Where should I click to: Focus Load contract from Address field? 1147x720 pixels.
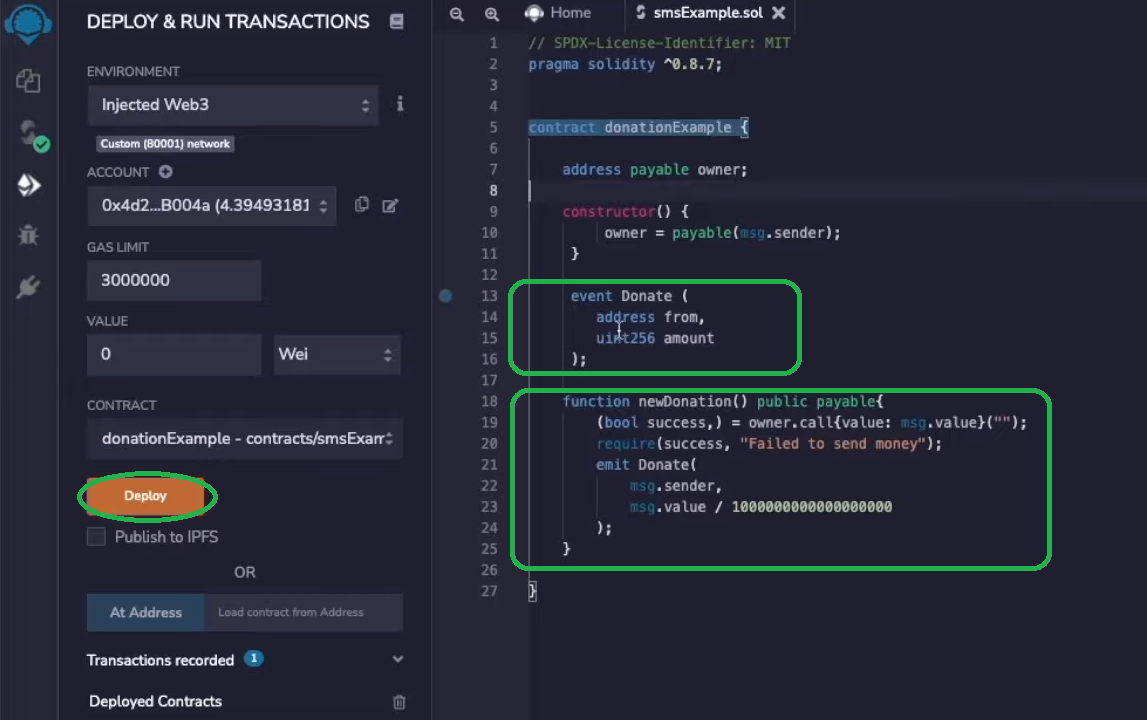[303, 612]
